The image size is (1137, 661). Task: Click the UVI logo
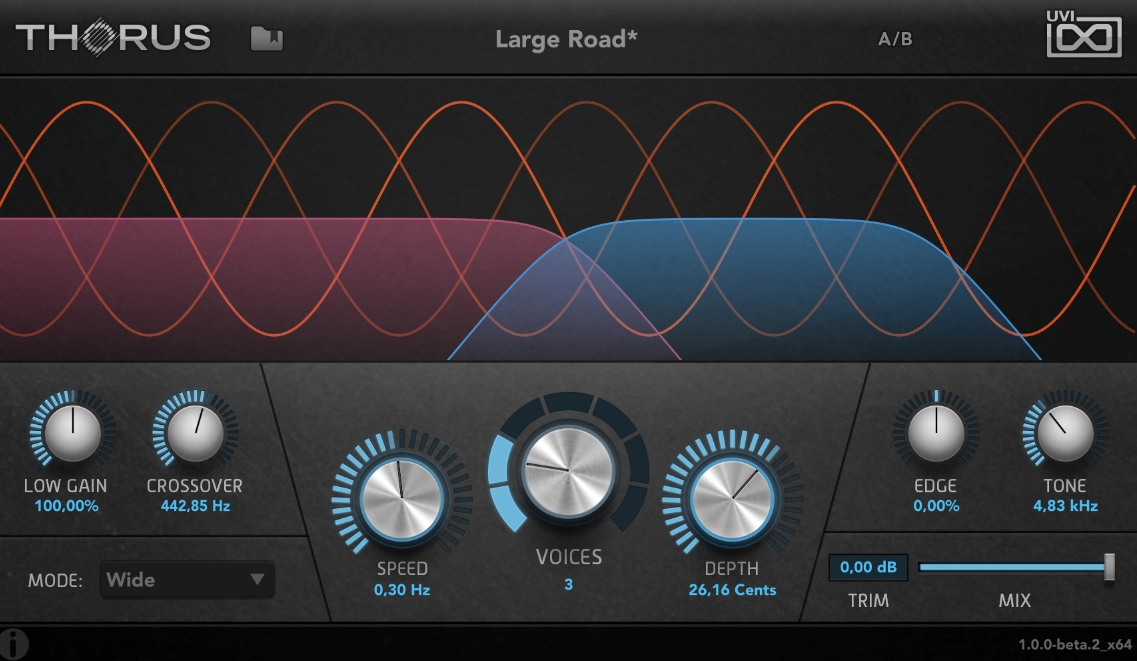tap(1084, 34)
